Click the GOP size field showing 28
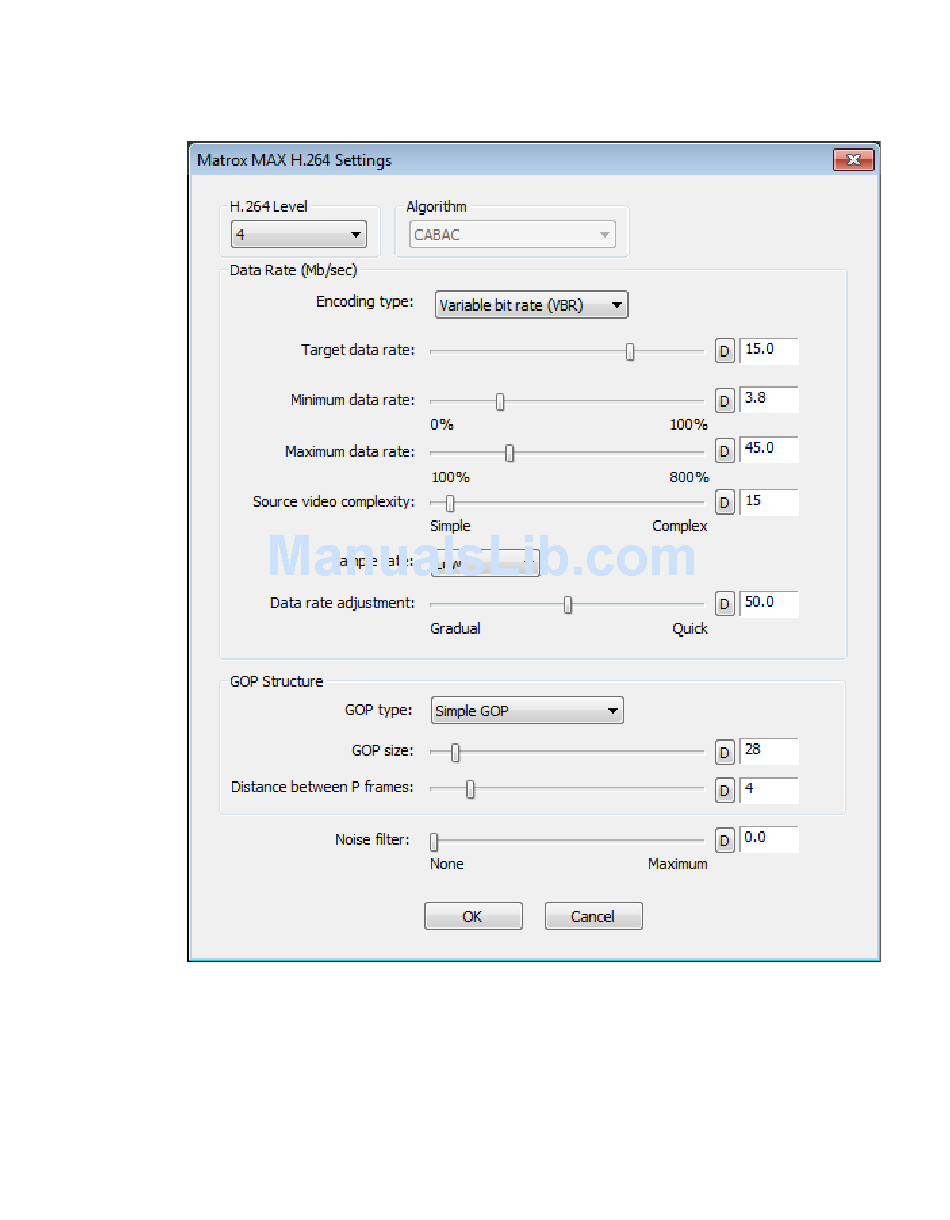This screenshot has width=950, height=1220. [x=769, y=751]
